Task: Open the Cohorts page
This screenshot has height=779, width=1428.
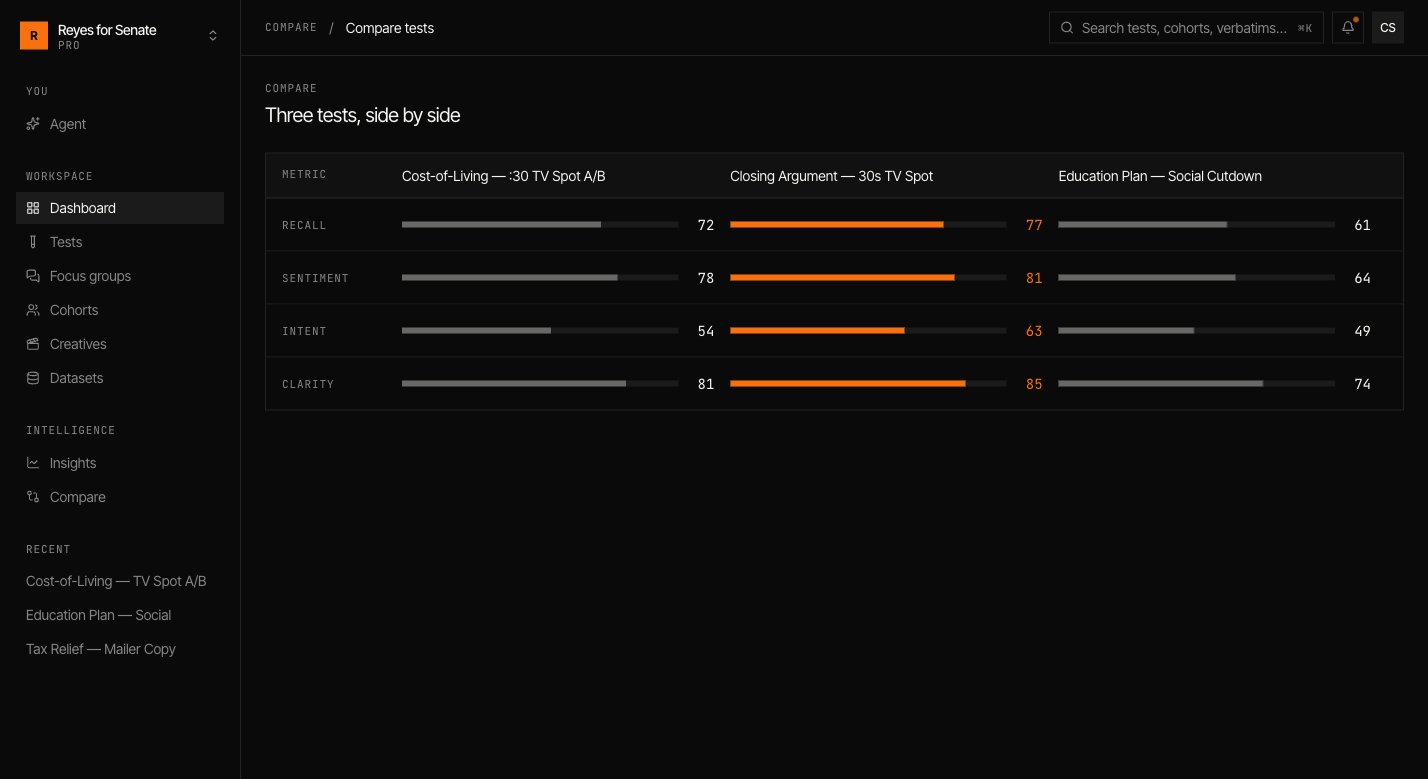Action: [x=120, y=310]
